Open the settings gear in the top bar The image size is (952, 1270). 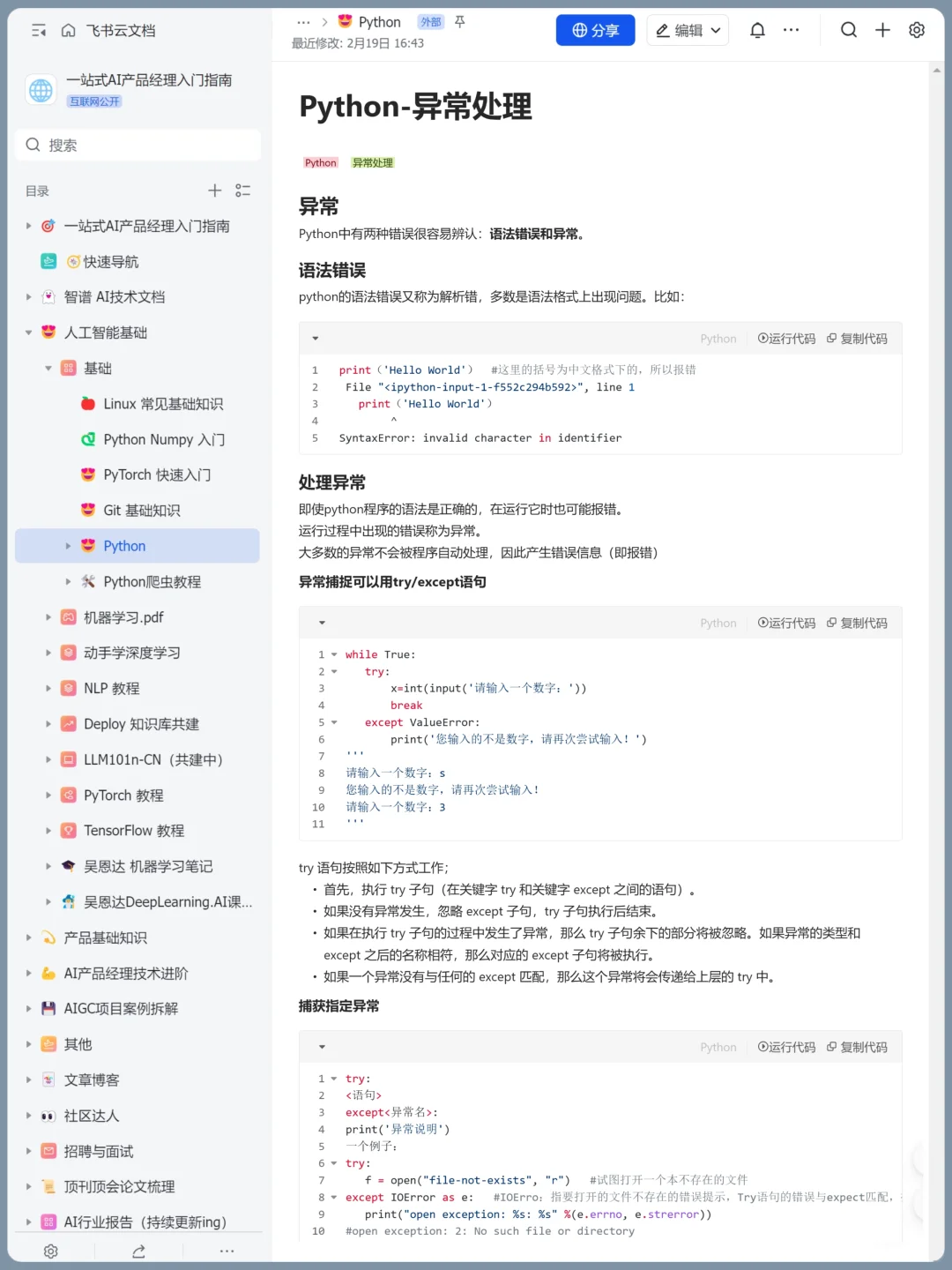tap(917, 29)
